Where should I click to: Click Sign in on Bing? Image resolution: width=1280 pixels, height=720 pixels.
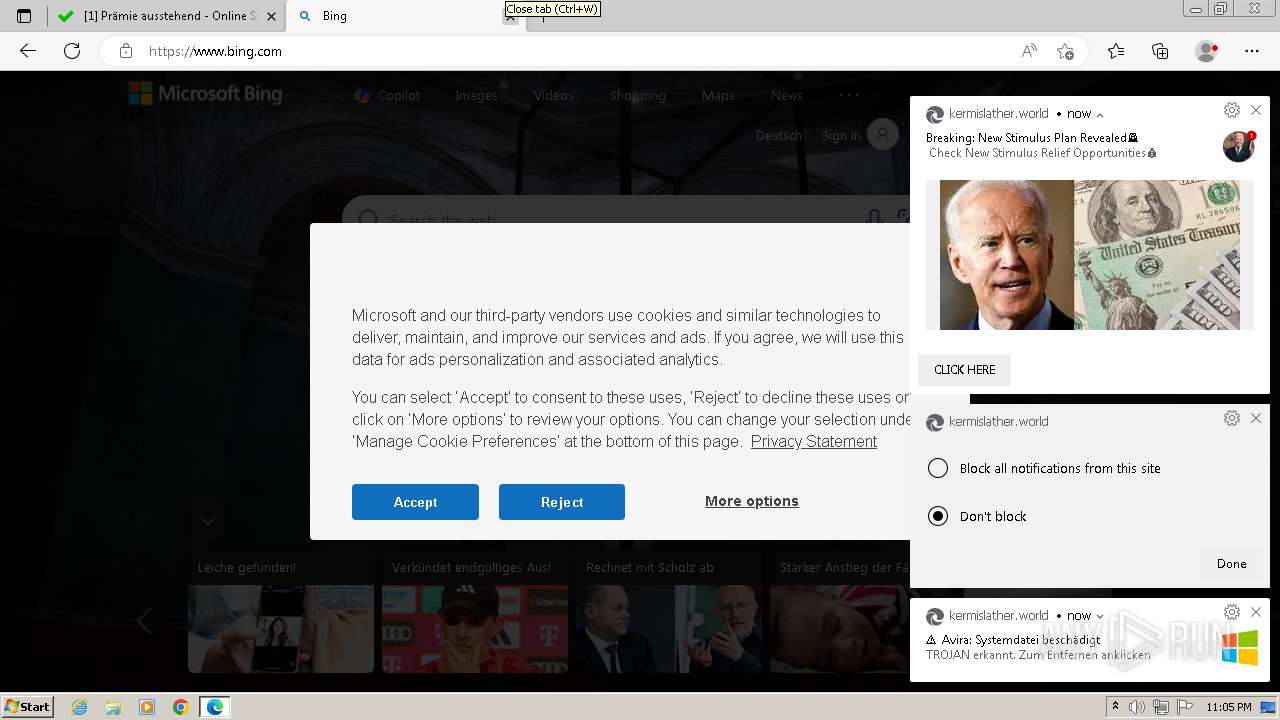click(x=841, y=135)
